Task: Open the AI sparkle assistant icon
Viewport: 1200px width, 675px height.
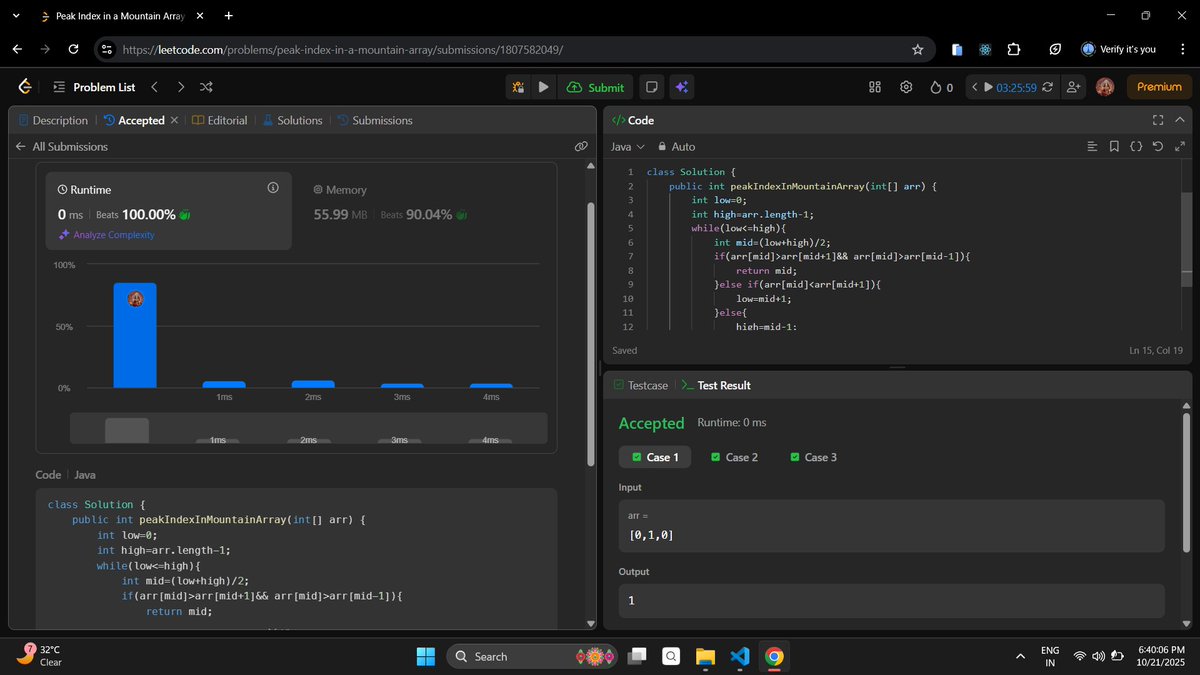Action: pyautogui.click(x=681, y=87)
